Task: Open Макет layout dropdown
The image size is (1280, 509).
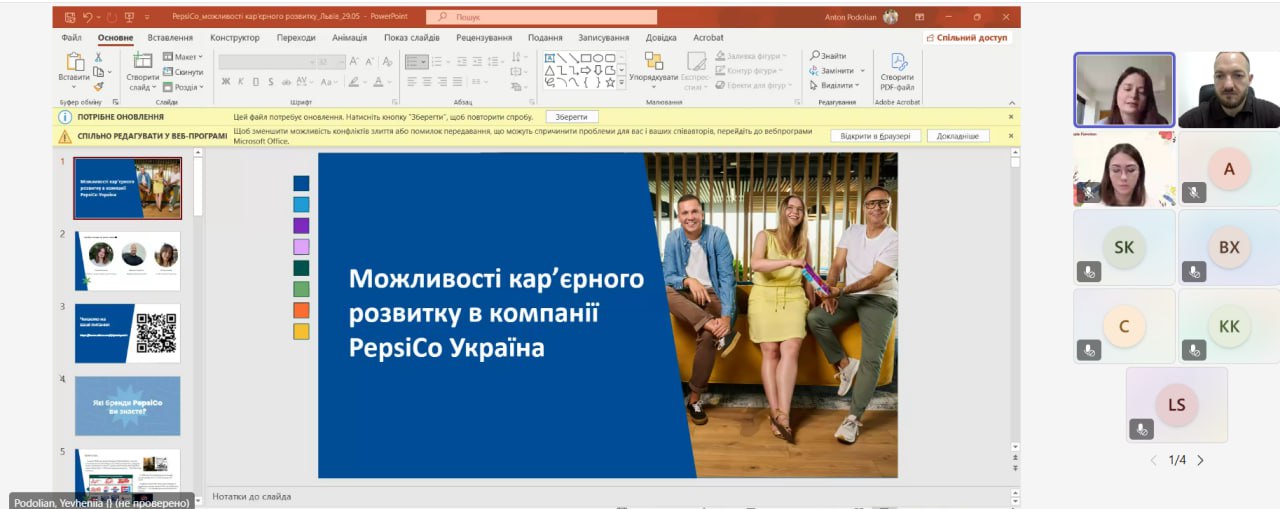Action: (x=183, y=57)
